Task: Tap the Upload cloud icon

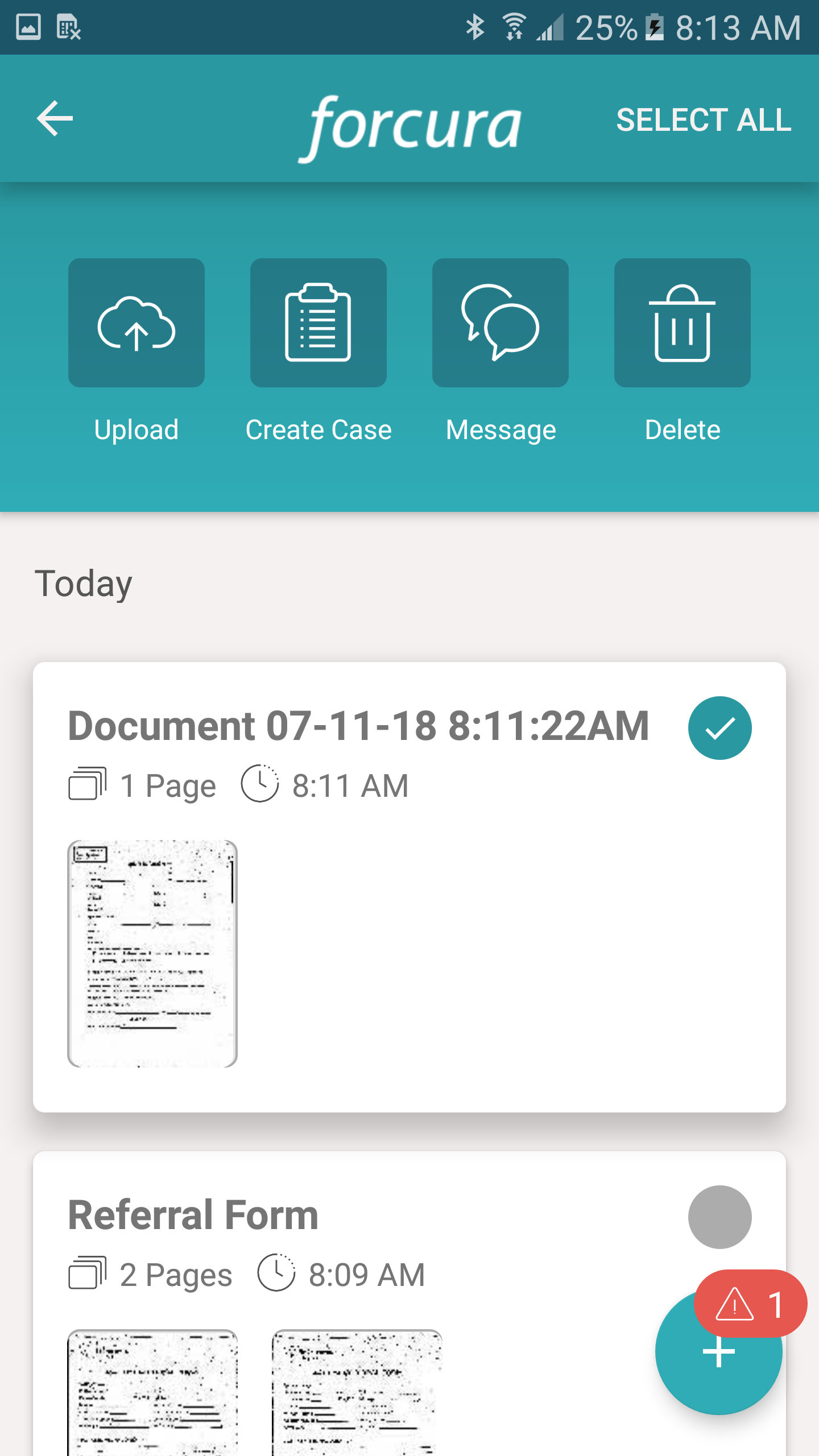Action: point(136,322)
